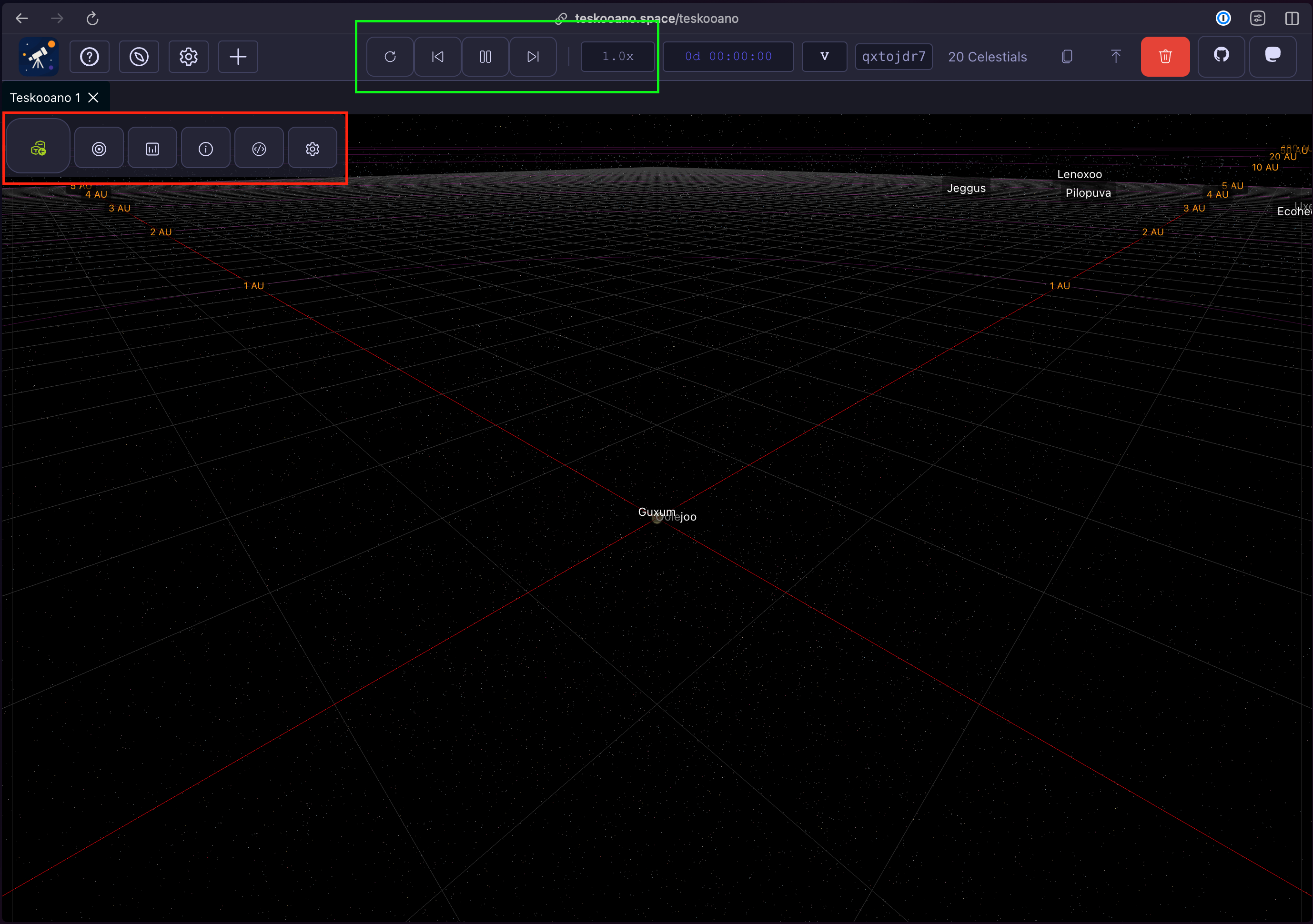
Task: Reset the simulation with circular arrow
Action: 390,57
